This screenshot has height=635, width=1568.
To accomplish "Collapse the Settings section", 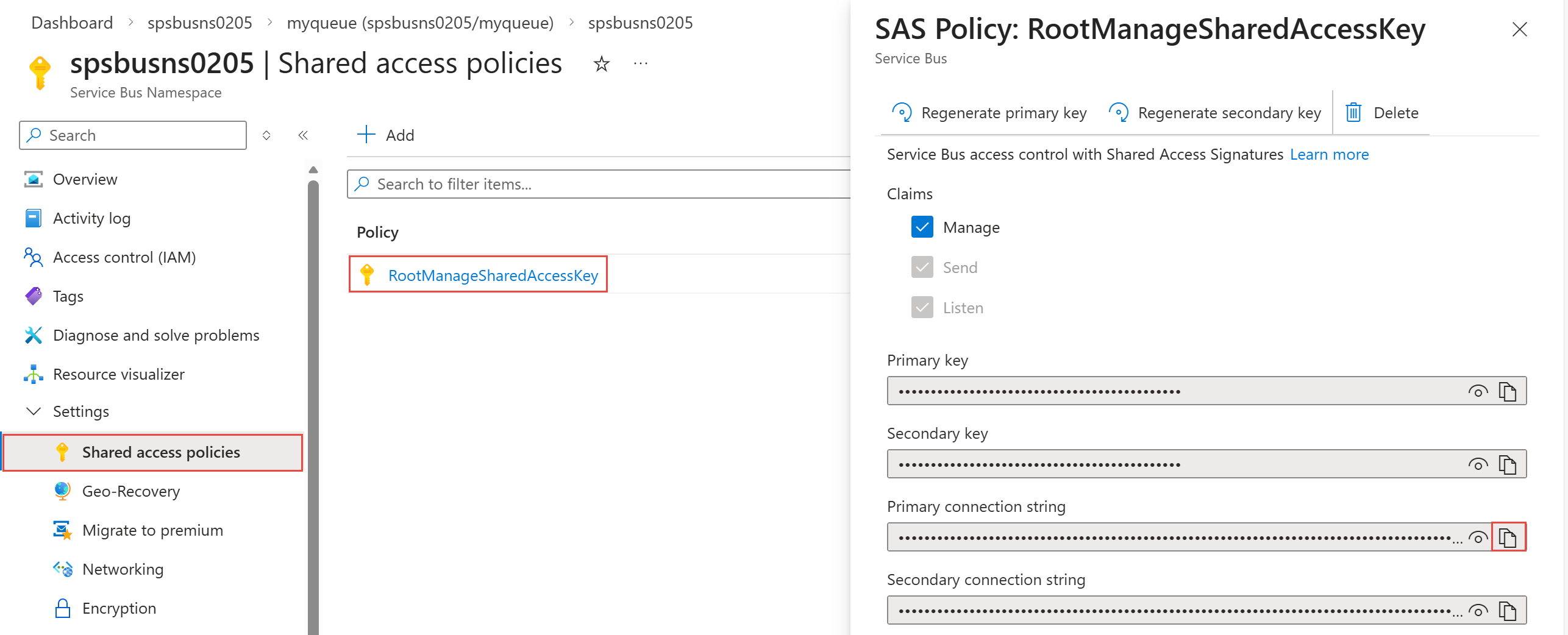I will click(34, 411).
